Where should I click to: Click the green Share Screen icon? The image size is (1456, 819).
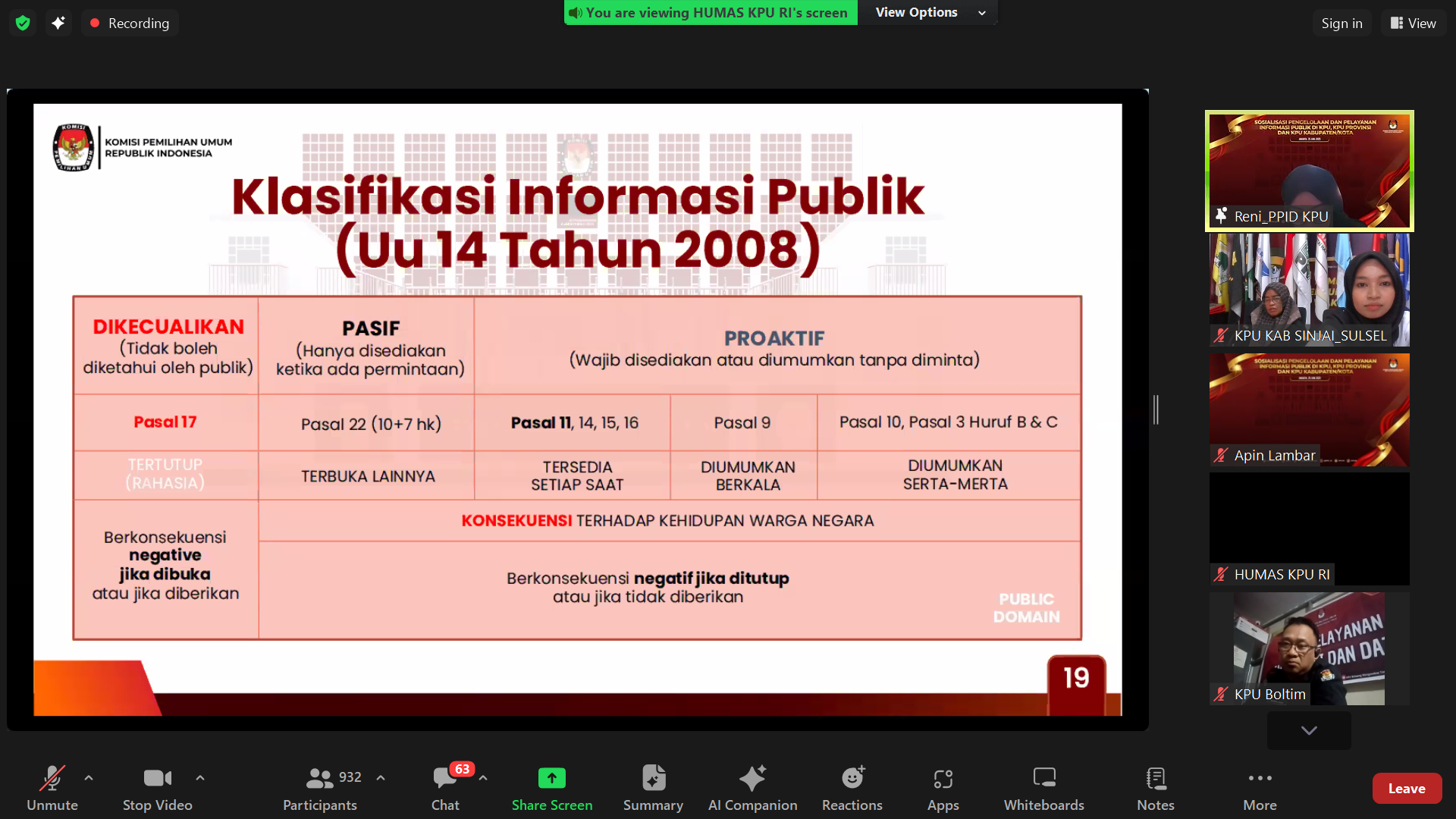click(x=551, y=779)
